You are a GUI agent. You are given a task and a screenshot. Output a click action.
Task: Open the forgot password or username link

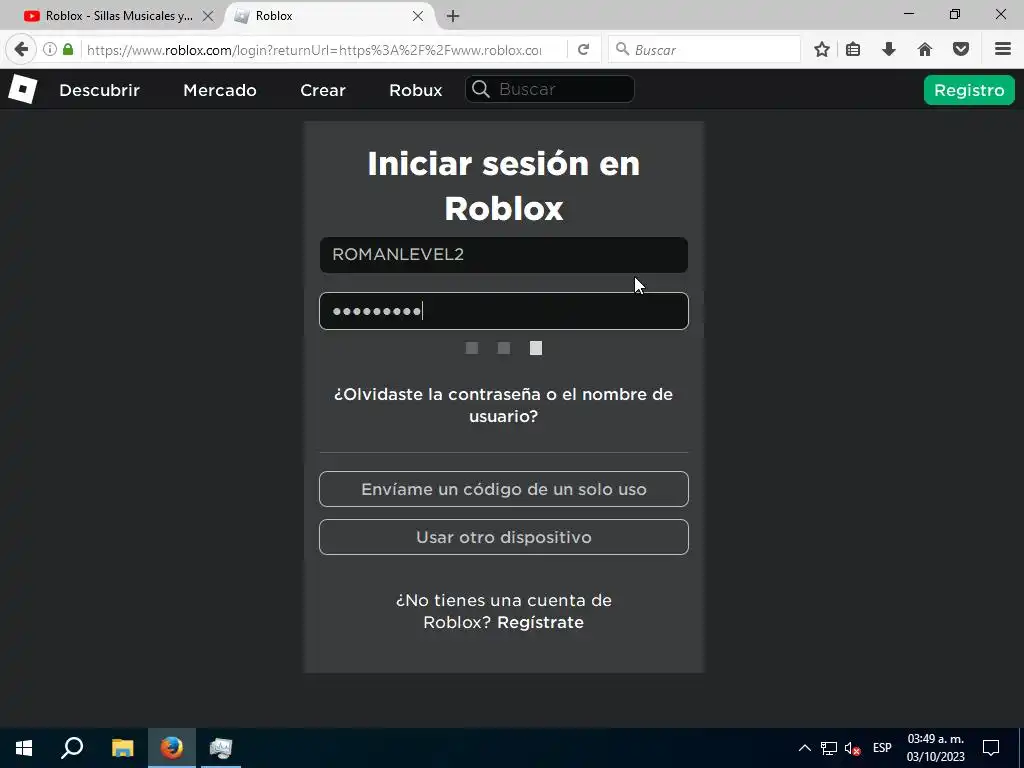click(504, 405)
